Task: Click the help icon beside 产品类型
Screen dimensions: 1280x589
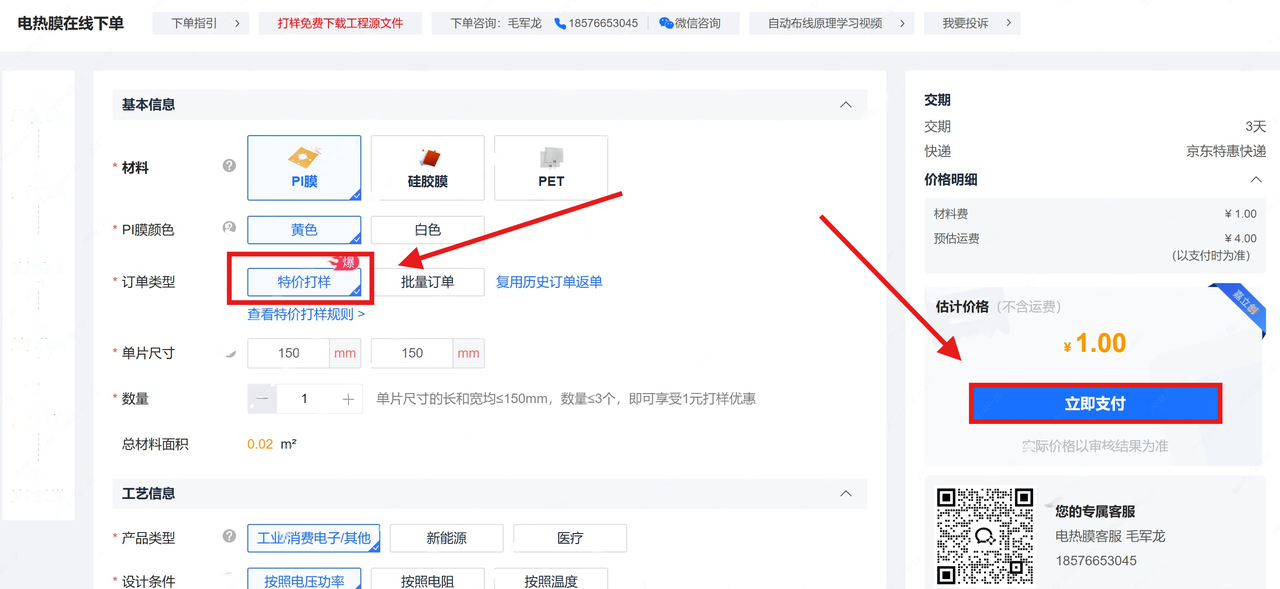Action: coord(229,537)
